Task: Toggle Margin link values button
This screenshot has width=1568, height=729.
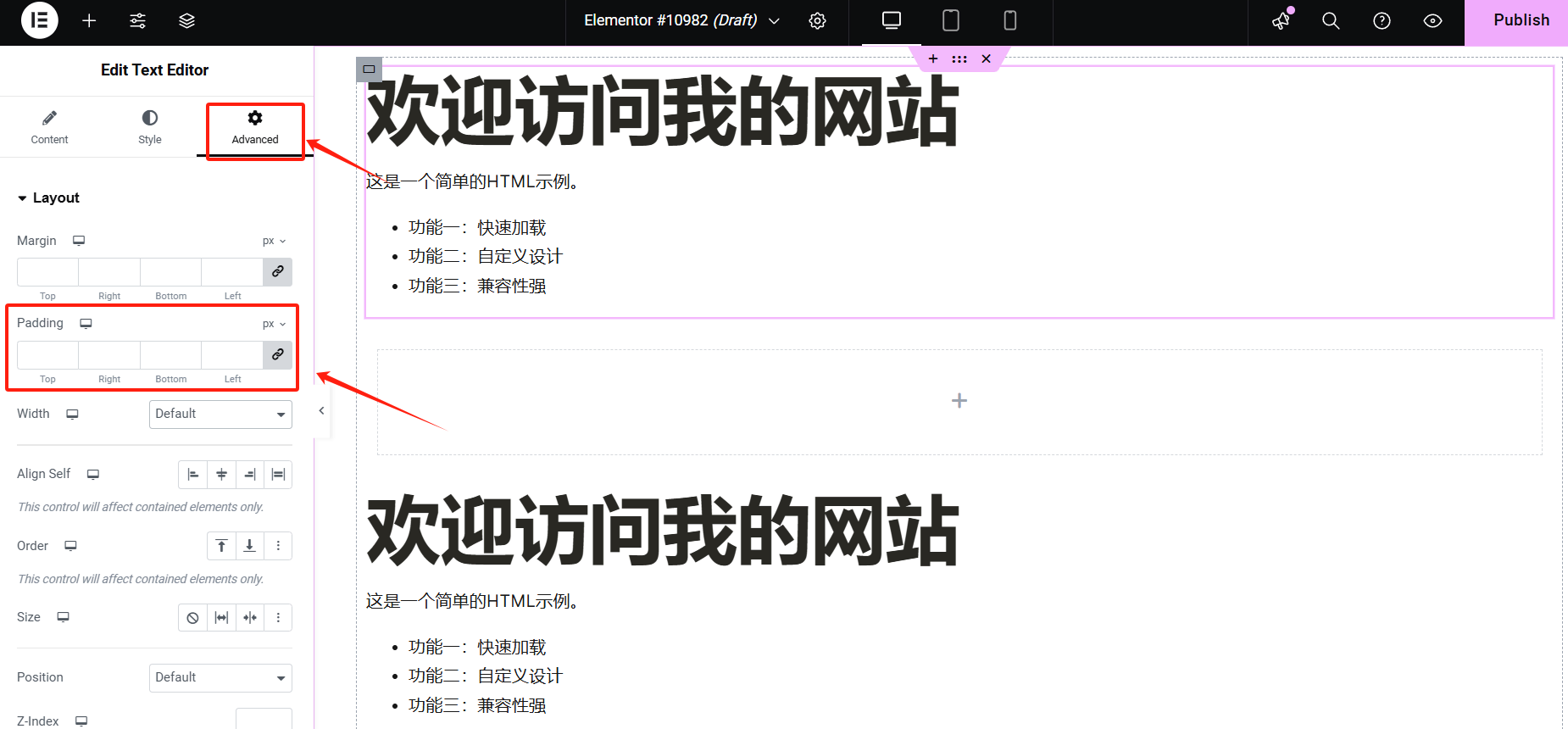Action: (278, 272)
